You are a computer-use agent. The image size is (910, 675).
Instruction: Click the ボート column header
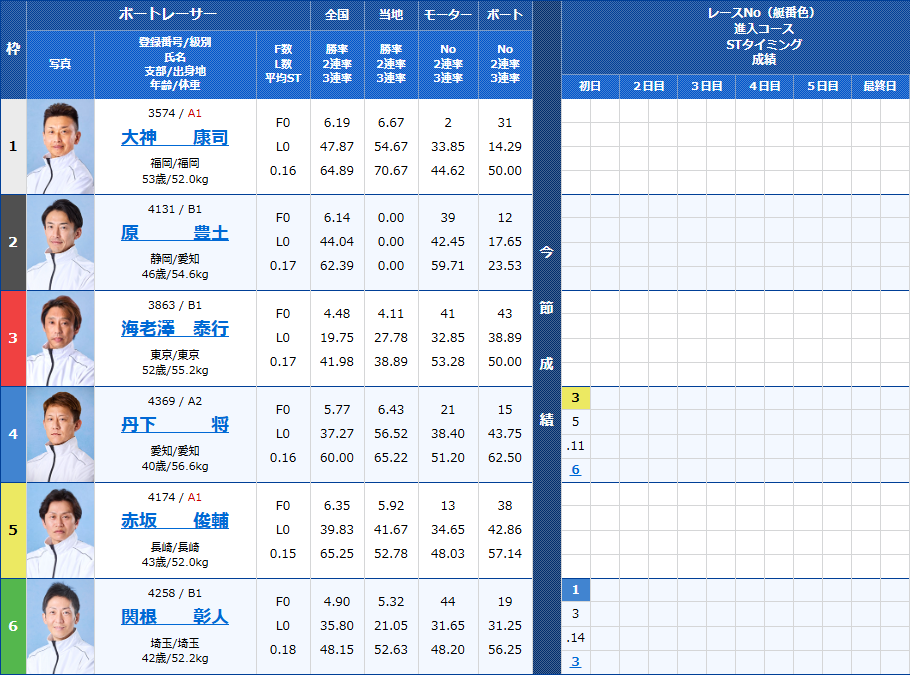[505, 15]
